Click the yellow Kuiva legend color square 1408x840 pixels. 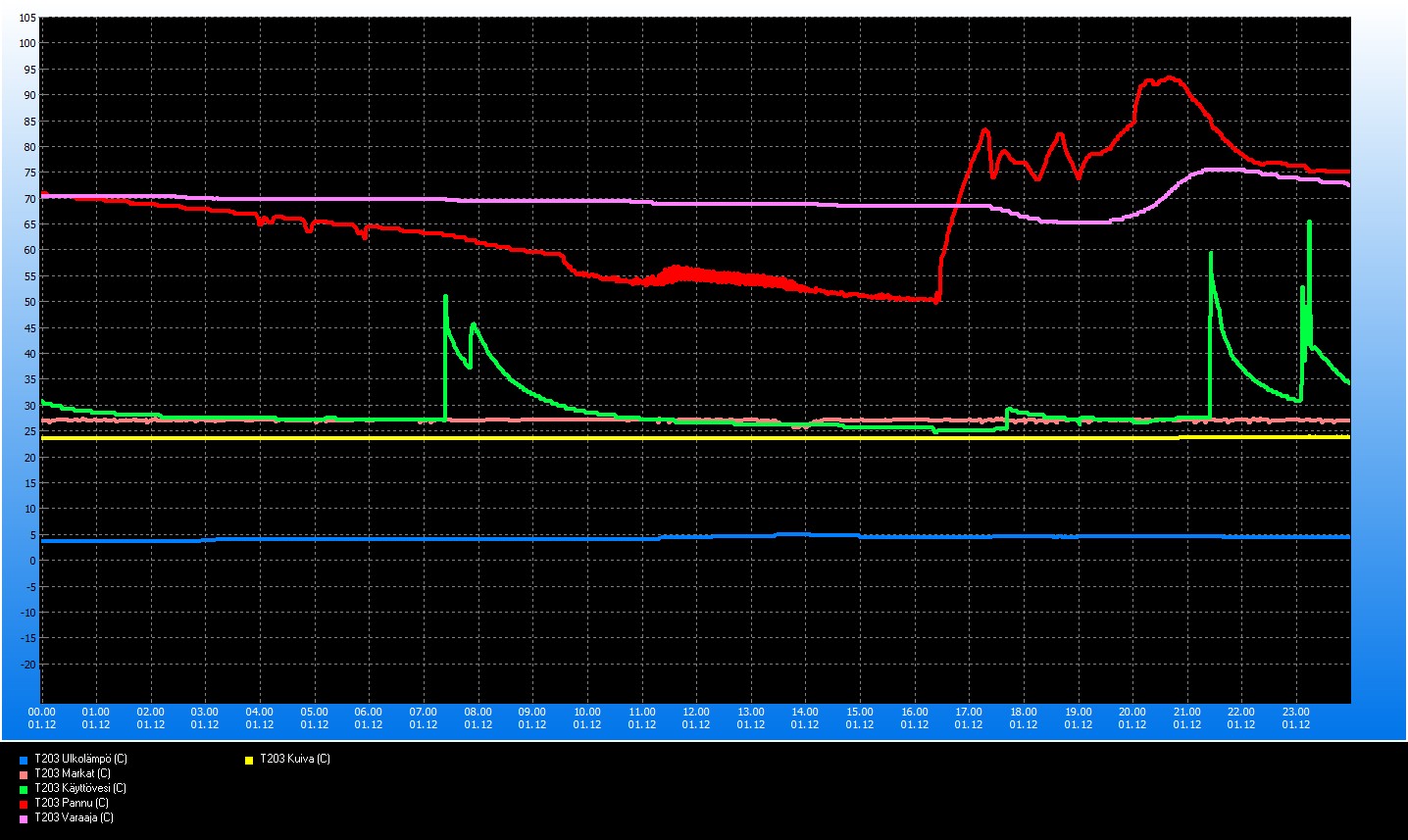[249, 760]
